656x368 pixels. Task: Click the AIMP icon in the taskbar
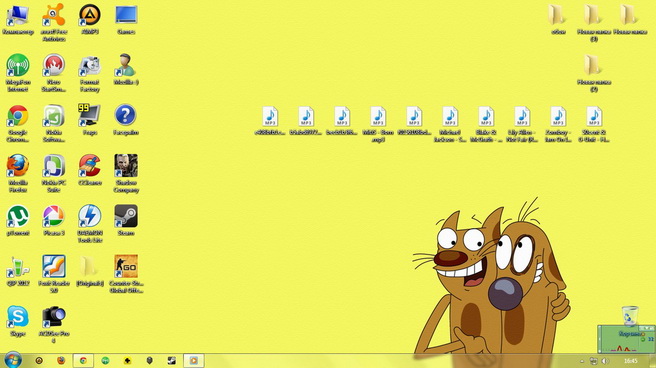coord(39,360)
